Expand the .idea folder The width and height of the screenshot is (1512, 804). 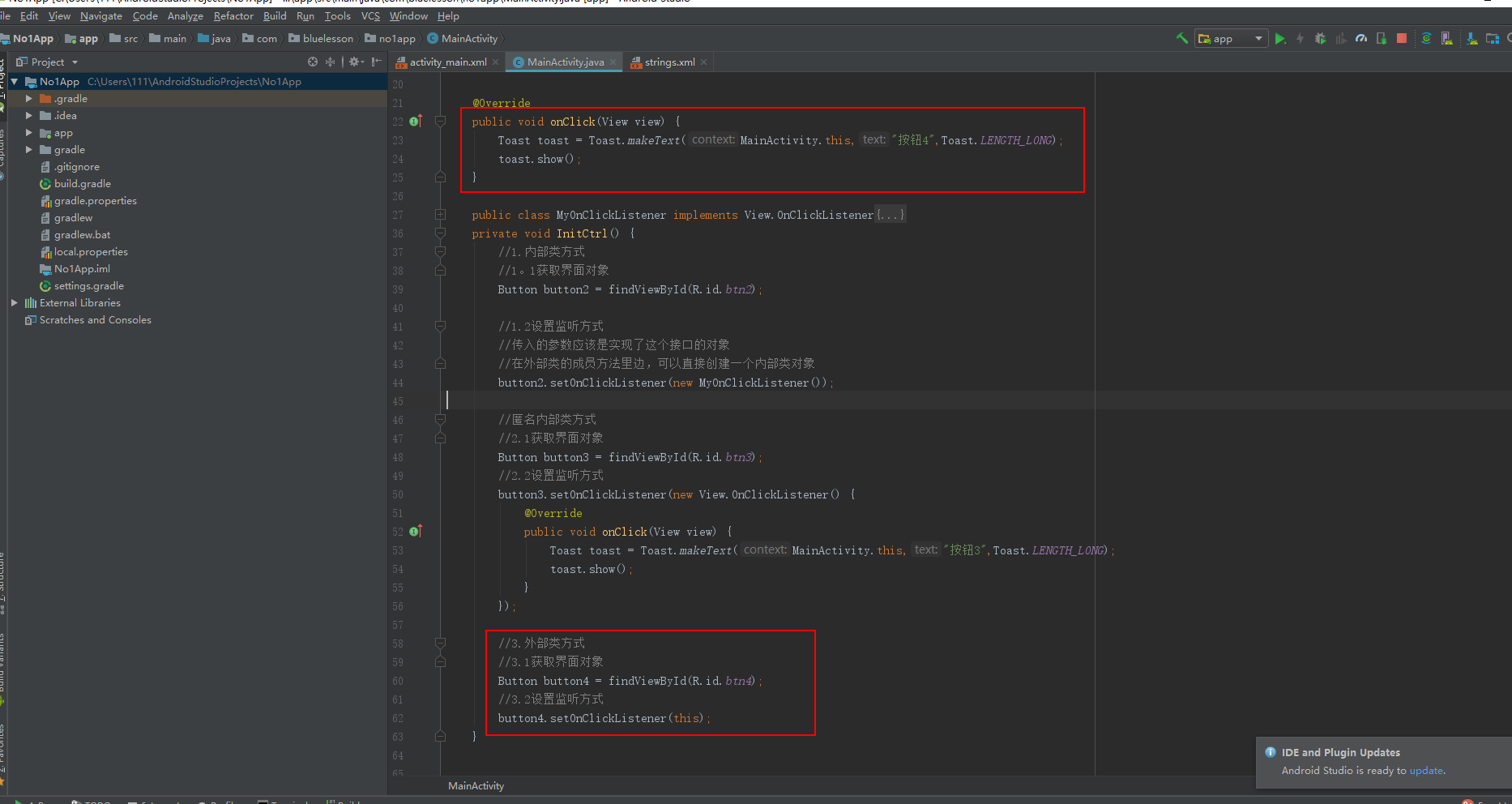click(x=29, y=116)
